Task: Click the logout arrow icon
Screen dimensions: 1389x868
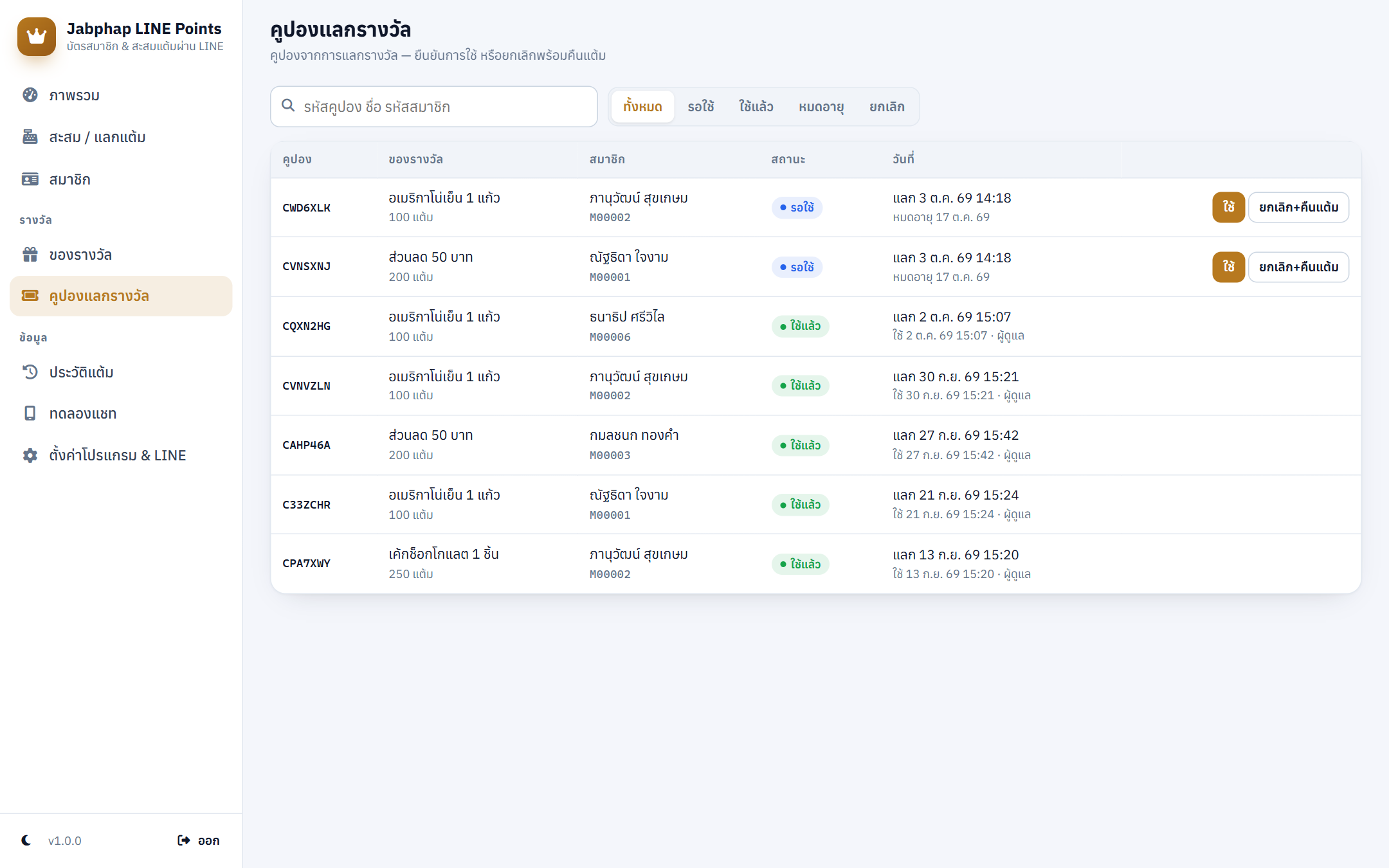Action: coord(184,840)
